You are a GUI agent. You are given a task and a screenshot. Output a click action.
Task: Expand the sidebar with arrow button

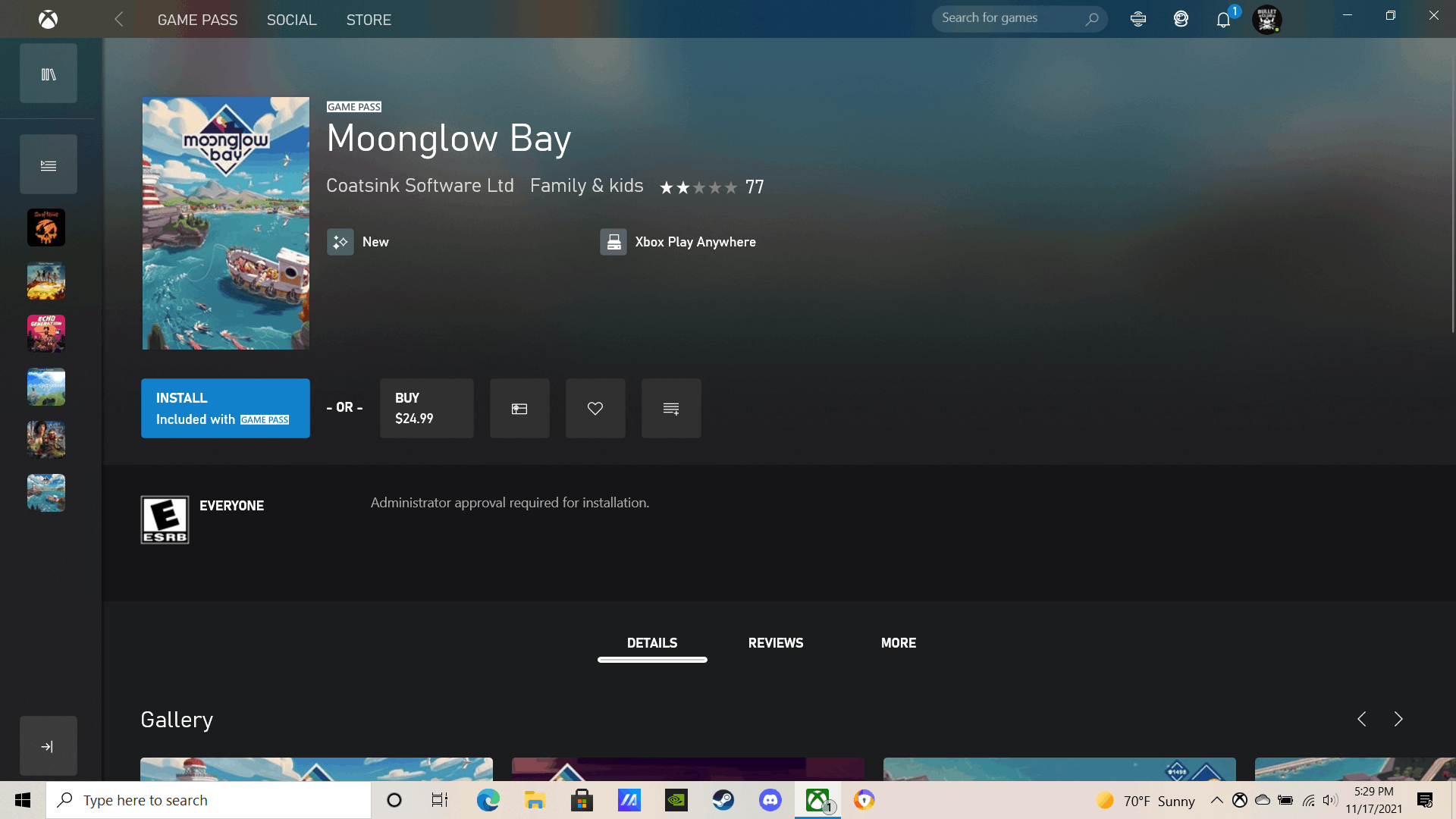pyautogui.click(x=49, y=746)
